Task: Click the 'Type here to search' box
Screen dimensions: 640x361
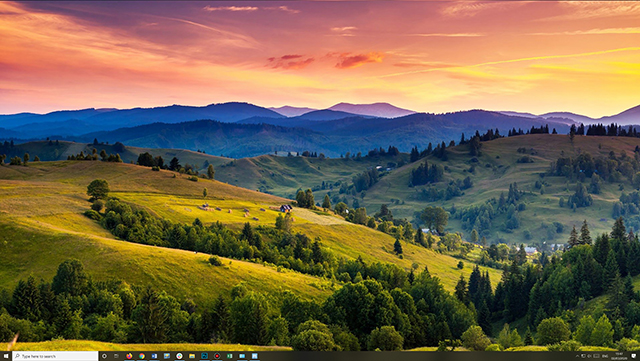Action: (x=55, y=356)
